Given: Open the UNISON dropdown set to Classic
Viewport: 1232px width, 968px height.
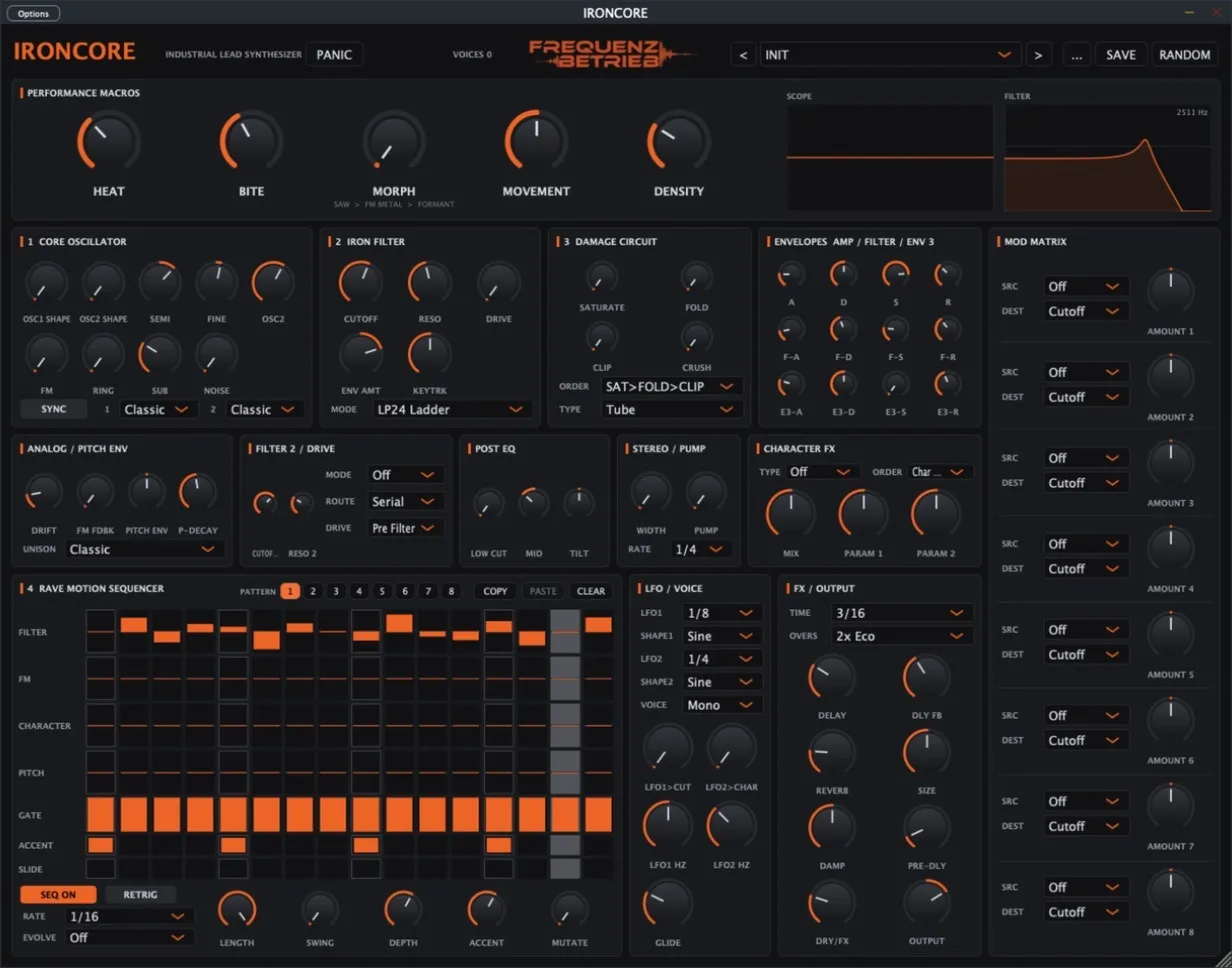Looking at the screenshot, I should [145, 549].
